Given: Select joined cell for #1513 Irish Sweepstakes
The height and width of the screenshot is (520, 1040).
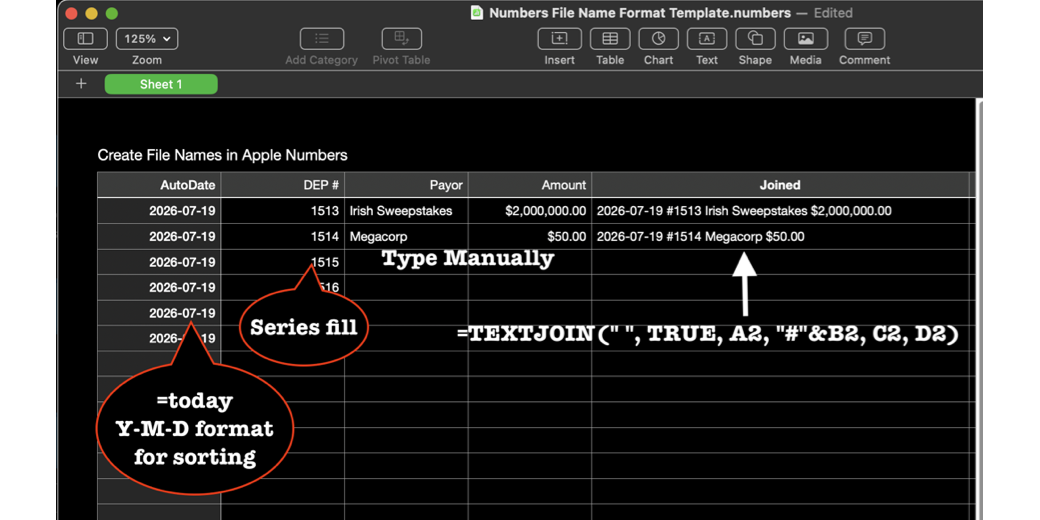Looking at the screenshot, I should point(780,211).
